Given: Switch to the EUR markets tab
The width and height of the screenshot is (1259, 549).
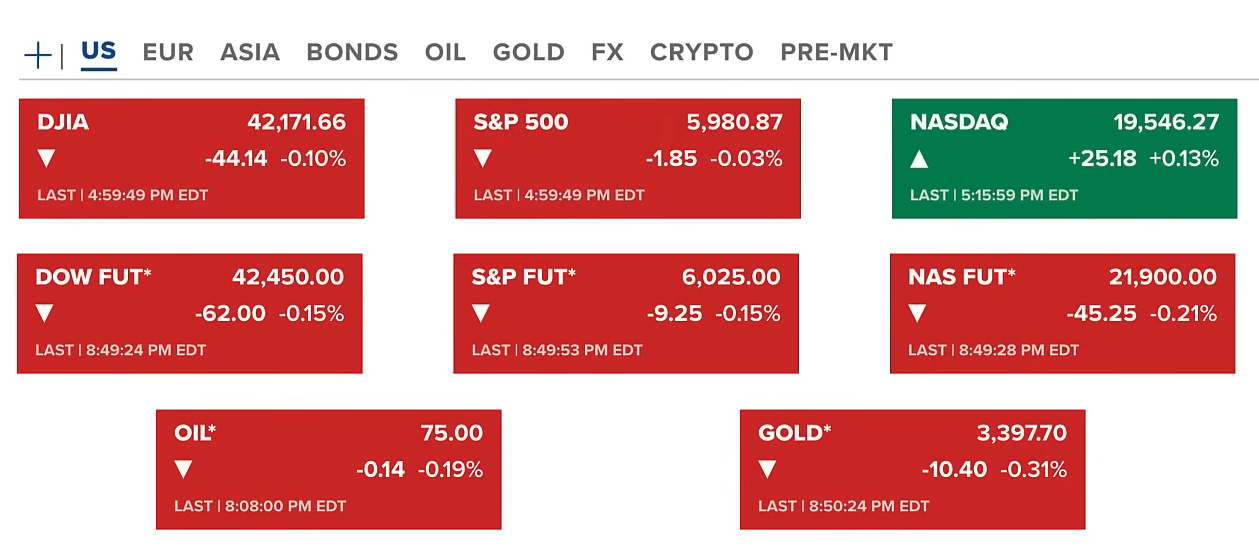Looking at the screenshot, I should coord(168,52).
